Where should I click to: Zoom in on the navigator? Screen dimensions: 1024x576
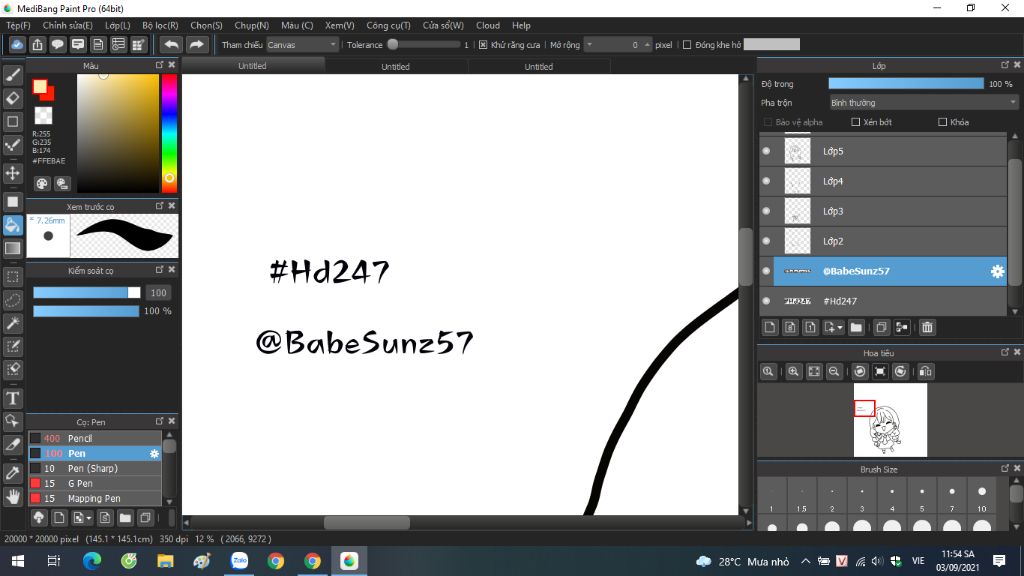tap(793, 372)
